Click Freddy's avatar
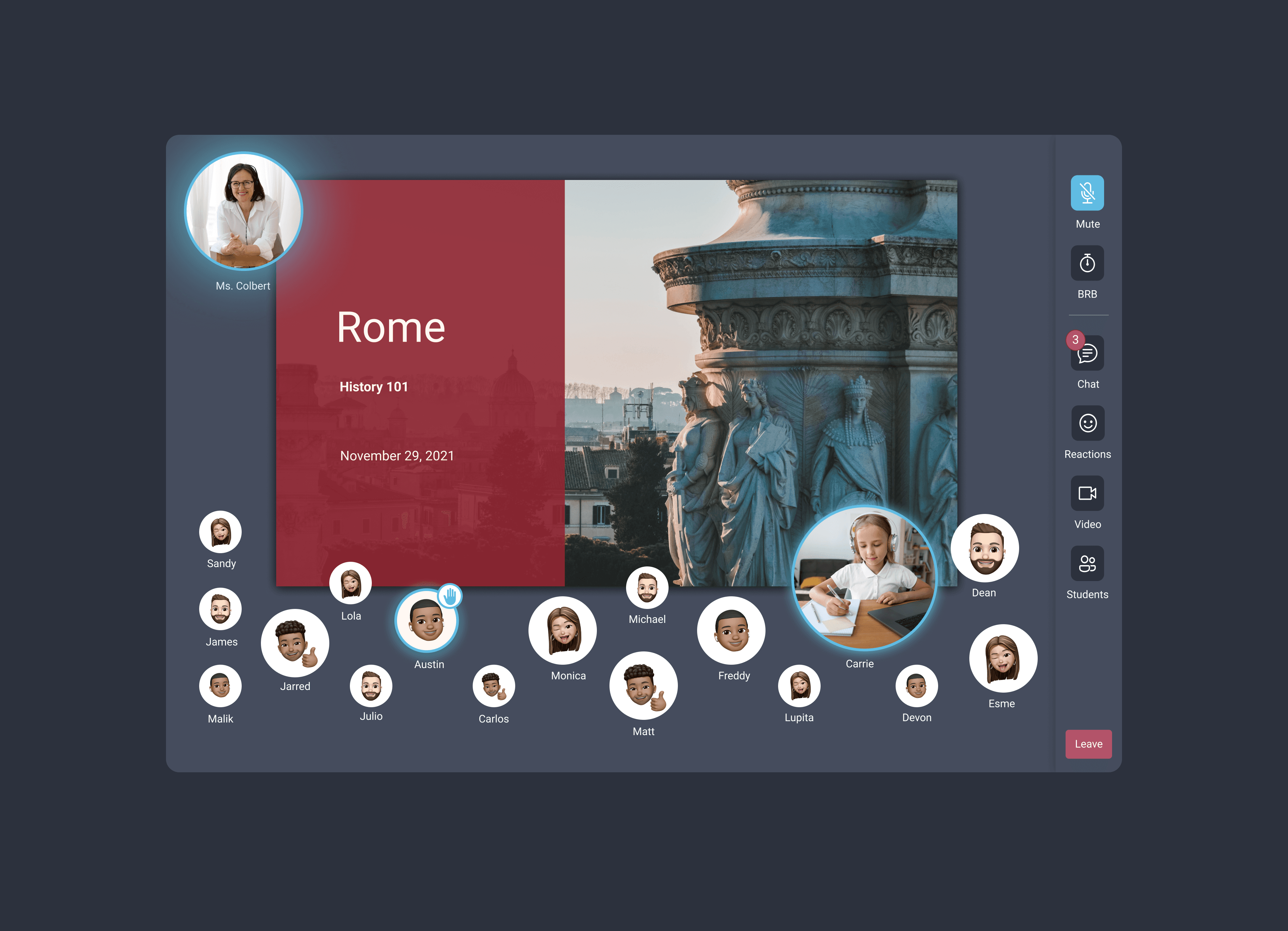Image resolution: width=1288 pixels, height=931 pixels. click(x=731, y=631)
